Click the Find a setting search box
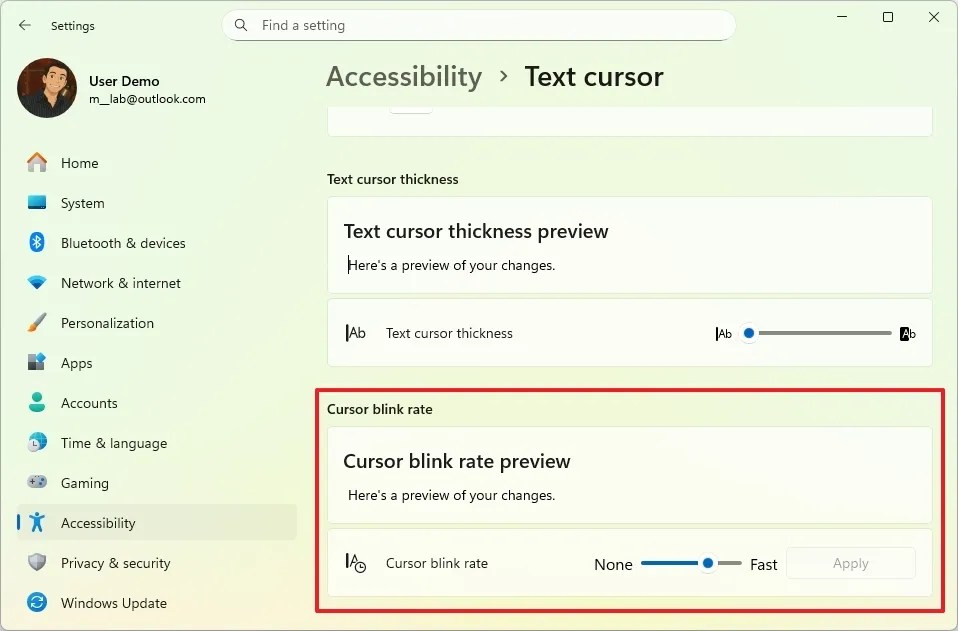The image size is (958, 631). coord(478,25)
